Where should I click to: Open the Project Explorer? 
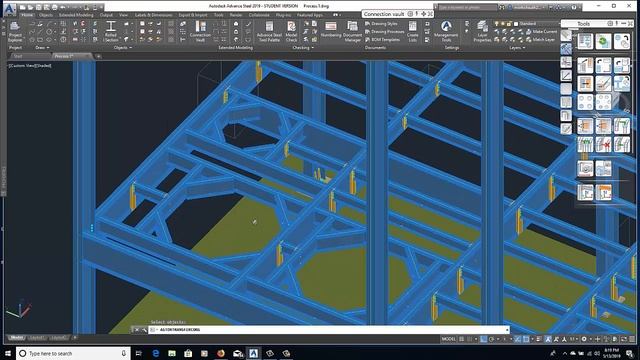tap(15, 32)
